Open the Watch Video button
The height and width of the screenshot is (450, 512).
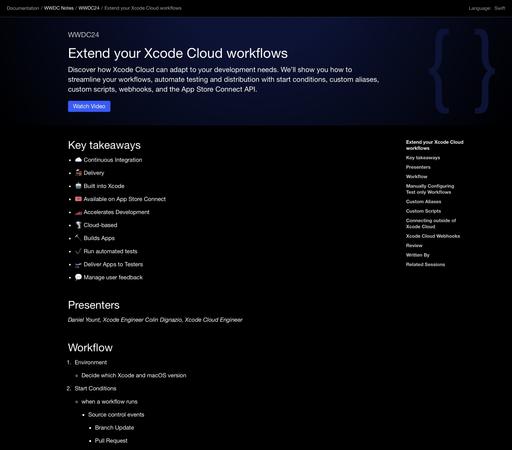(89, 106)
